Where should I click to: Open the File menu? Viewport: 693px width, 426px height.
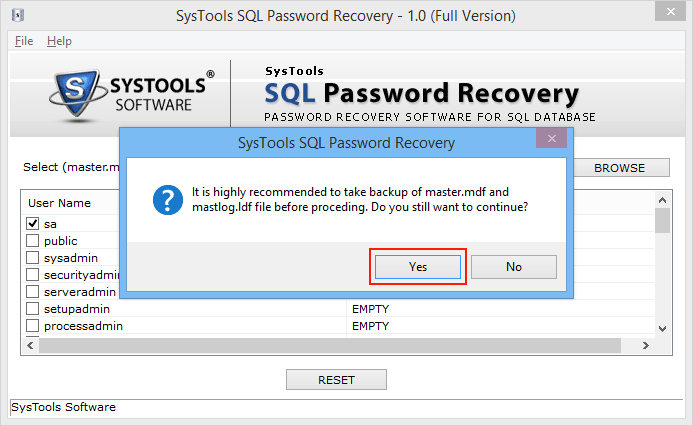24,41
